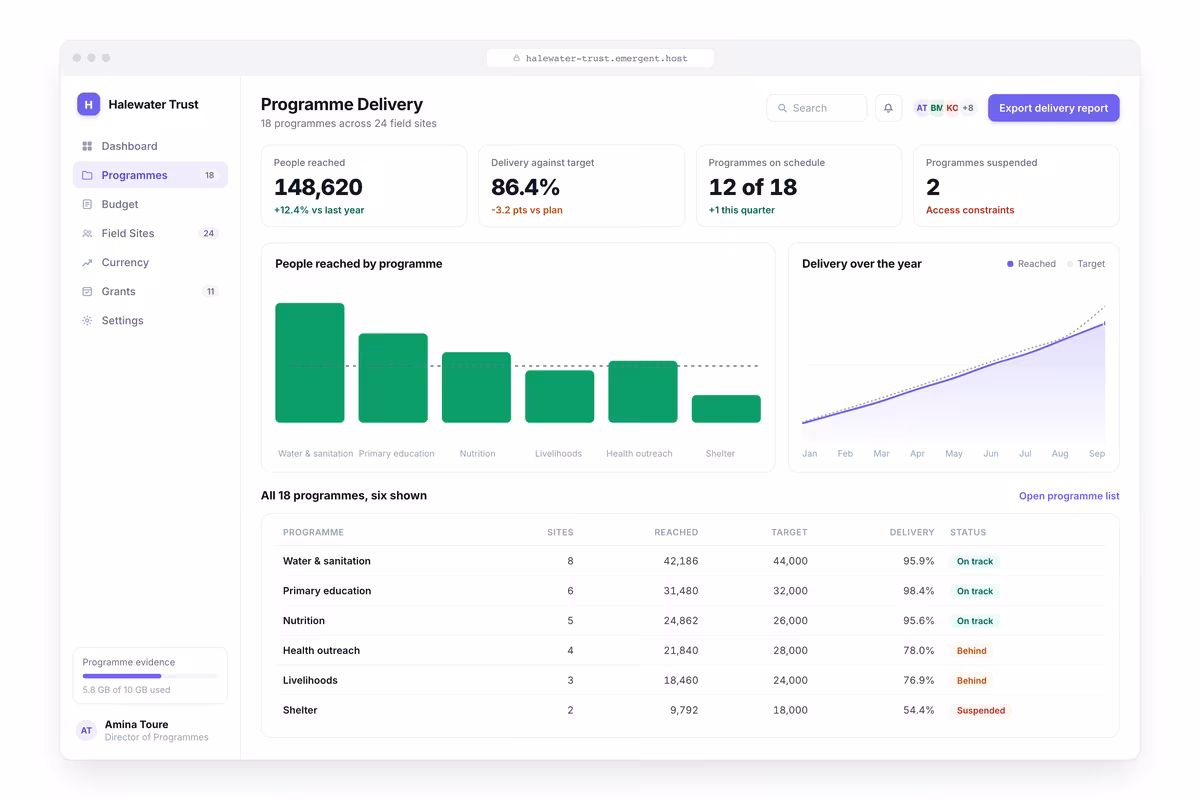1200x800 pixels.
Task: Click the Suspended status badge for Shelter
Action: pyautogui.click(x=981, y=711)
